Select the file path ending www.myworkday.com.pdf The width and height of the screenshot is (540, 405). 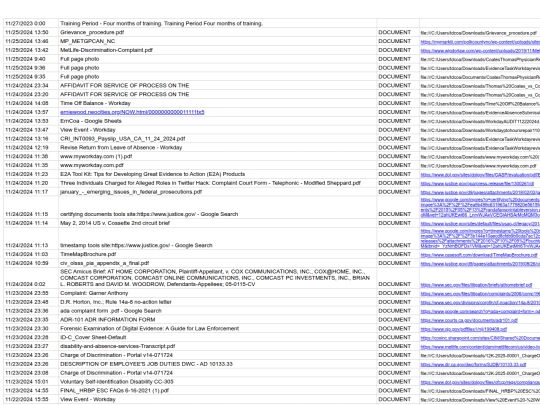click(x=478, y=166)
